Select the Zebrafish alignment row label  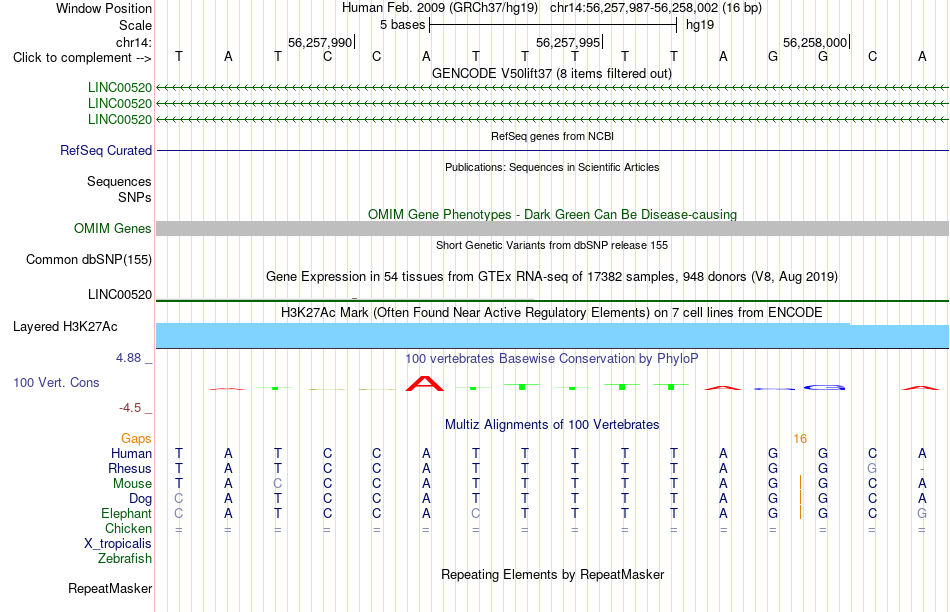[125, 558]
